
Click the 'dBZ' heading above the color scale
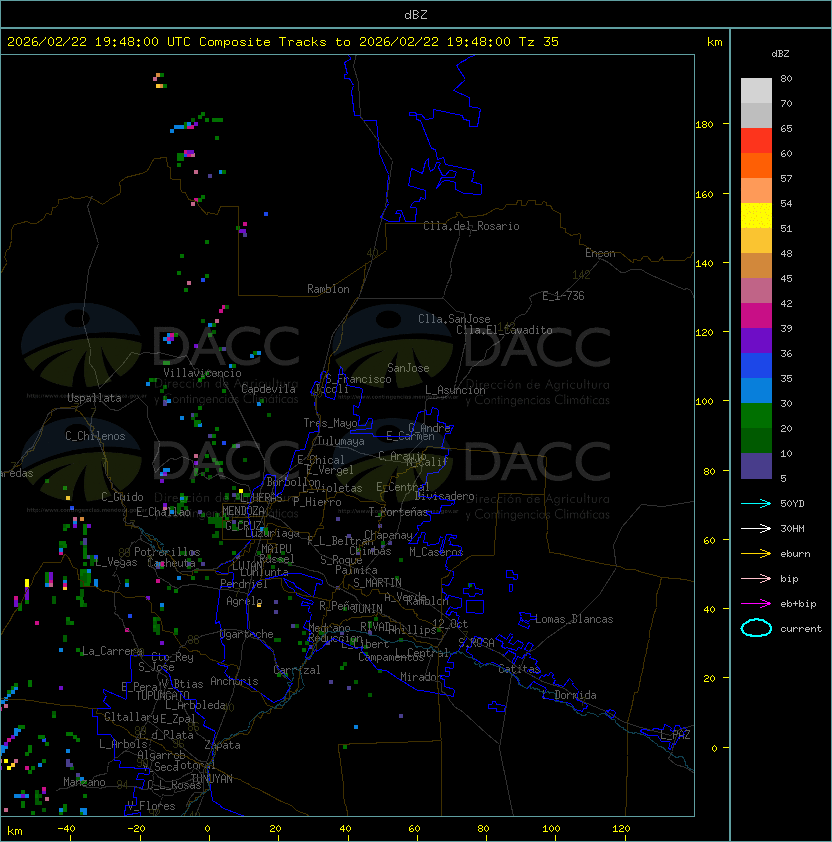(780, 54)
